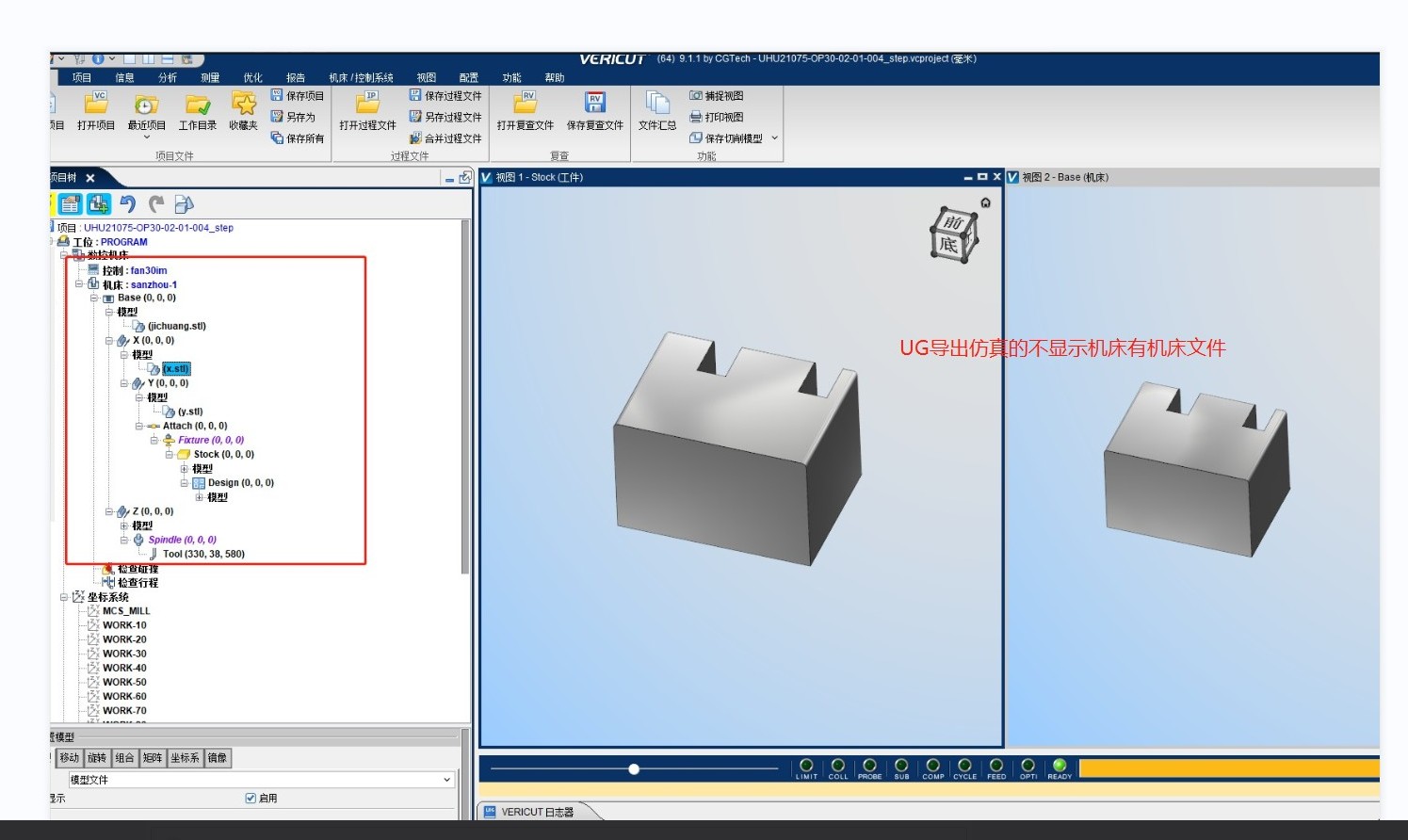Toggle the COMP status light
Image resolution: width=1408 pixels, height=840 pixels.
(x=933, y=765)
